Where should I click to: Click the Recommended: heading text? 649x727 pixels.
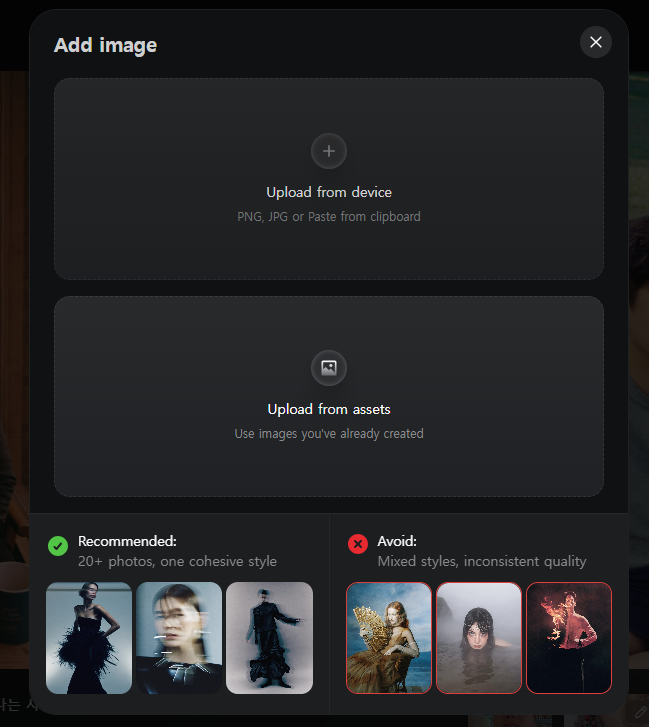click(x=127, y=541)
